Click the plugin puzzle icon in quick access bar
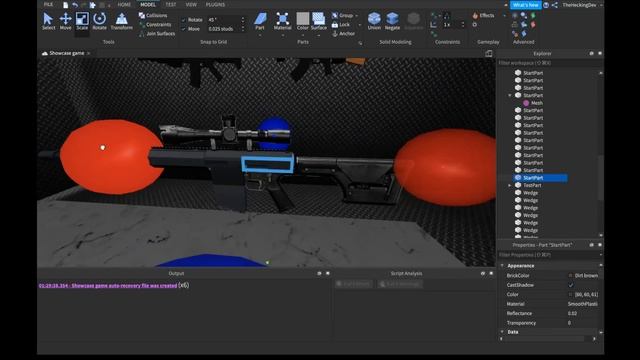The width and height of the screenshot is (640, 360). point(93,5)
